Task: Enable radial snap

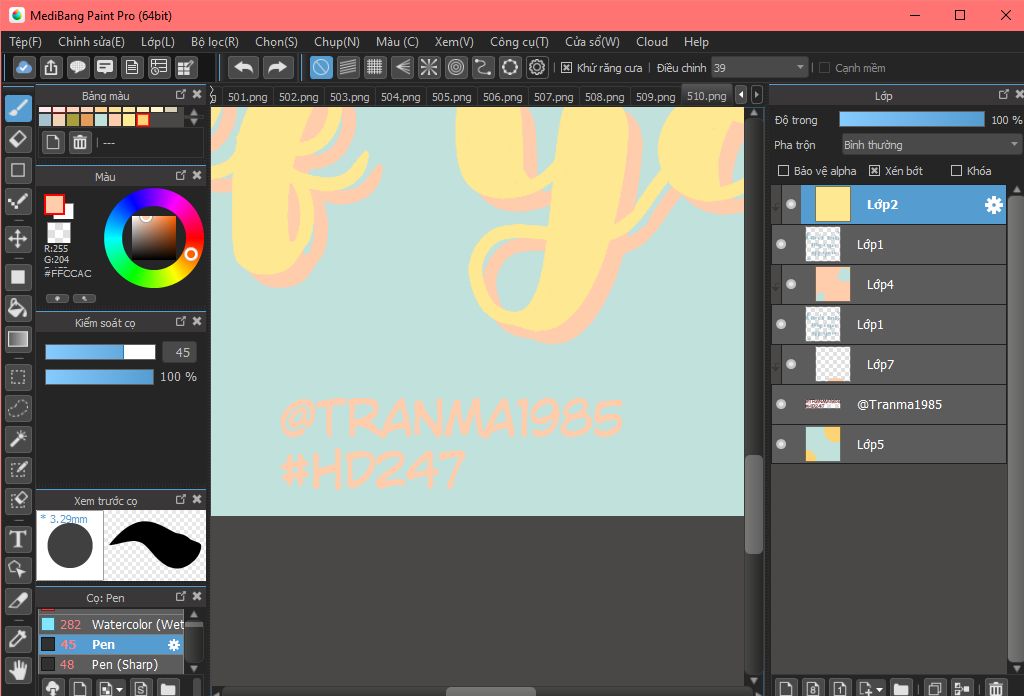Action: [x=429, y=67]
